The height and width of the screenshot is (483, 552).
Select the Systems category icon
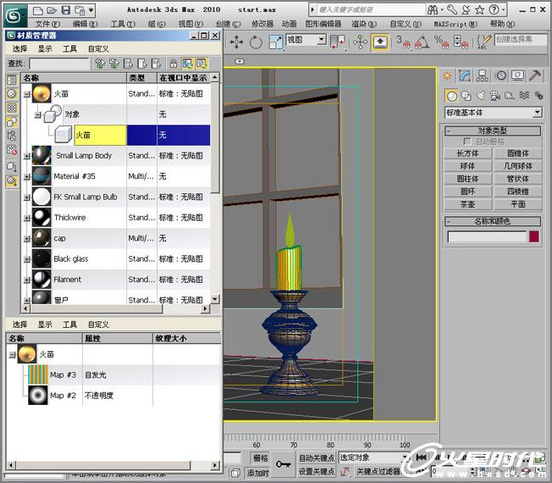tap(539, 95)
